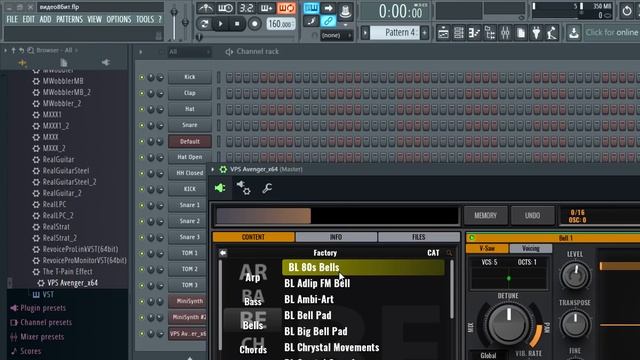Viewport: 640px width, 360px height.
Task: Stop playback with the stop button
Action: tap(237, 24)
